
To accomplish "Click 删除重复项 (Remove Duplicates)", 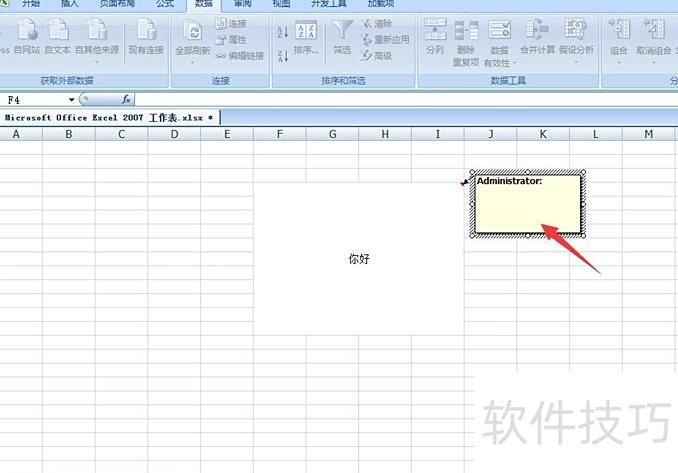I will 466,43.
